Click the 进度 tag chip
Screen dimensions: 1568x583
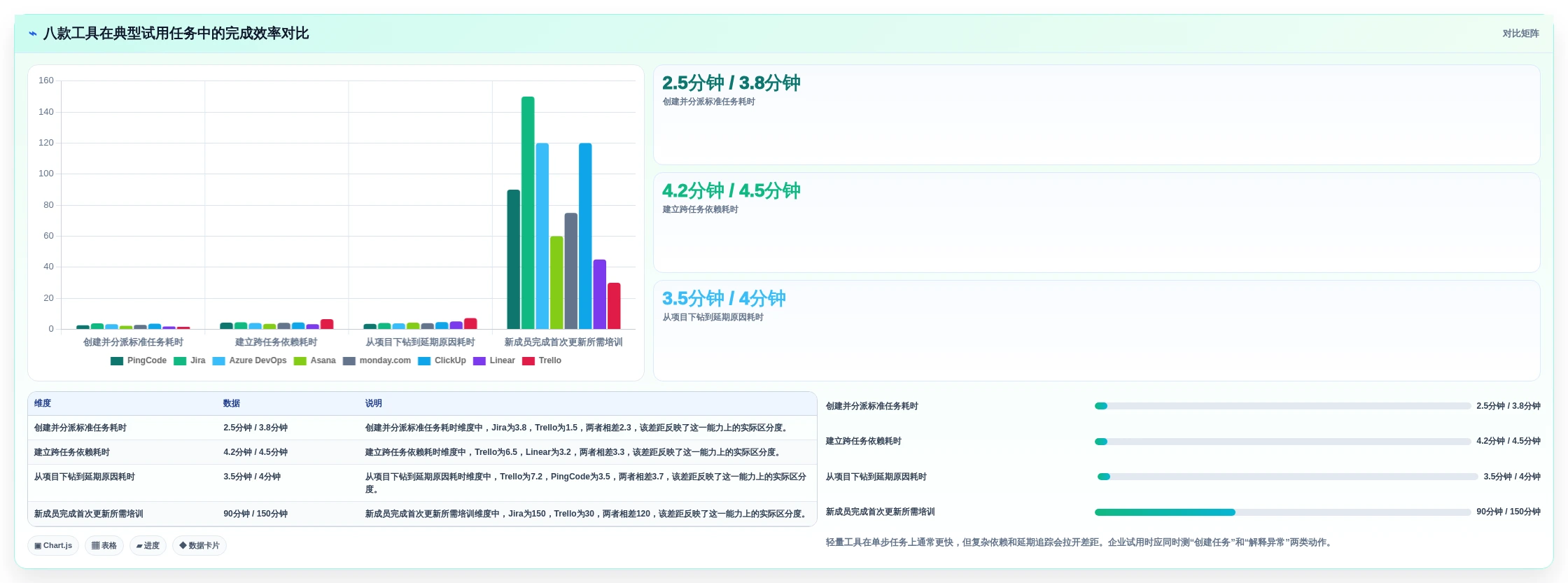point(148,546)
